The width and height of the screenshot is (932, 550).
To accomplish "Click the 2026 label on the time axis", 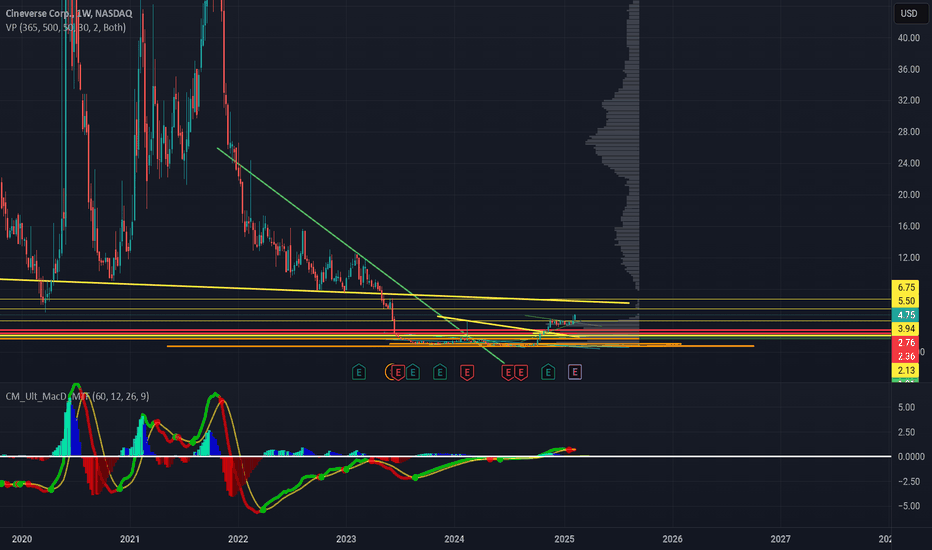I will [x=672, y=539].
